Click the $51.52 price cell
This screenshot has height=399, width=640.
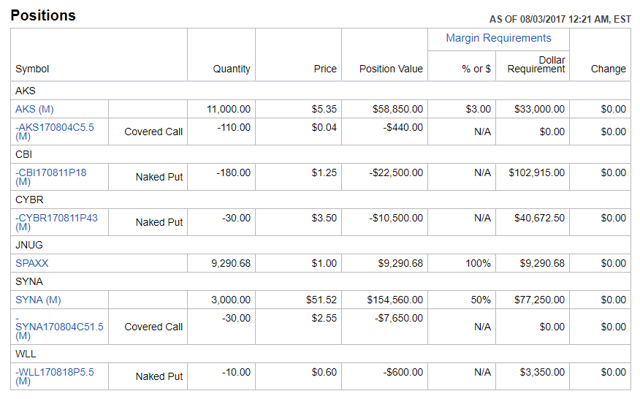321,300
